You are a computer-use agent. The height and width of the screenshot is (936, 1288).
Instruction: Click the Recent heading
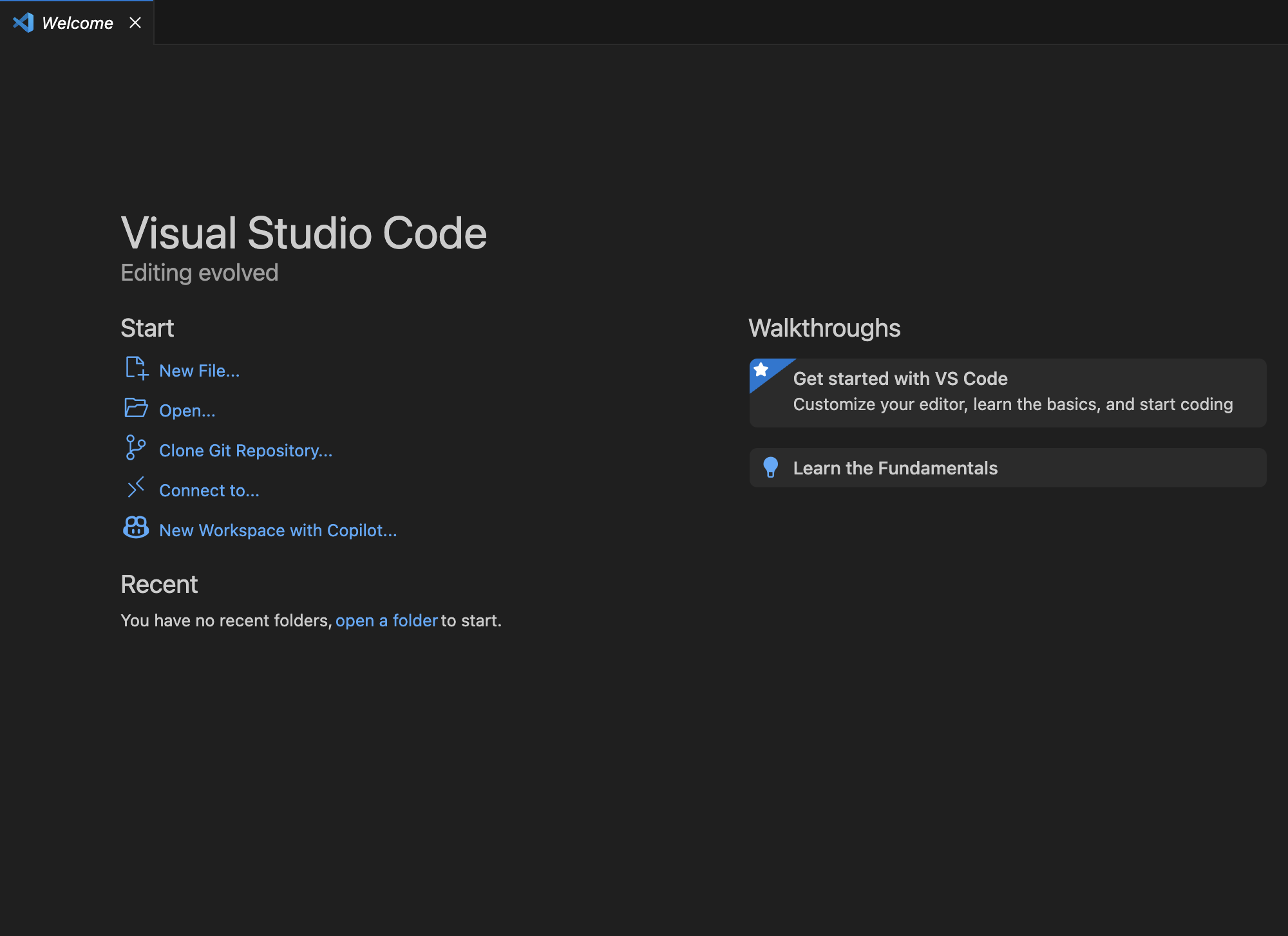pyautogui.click(x=159, y=585)
